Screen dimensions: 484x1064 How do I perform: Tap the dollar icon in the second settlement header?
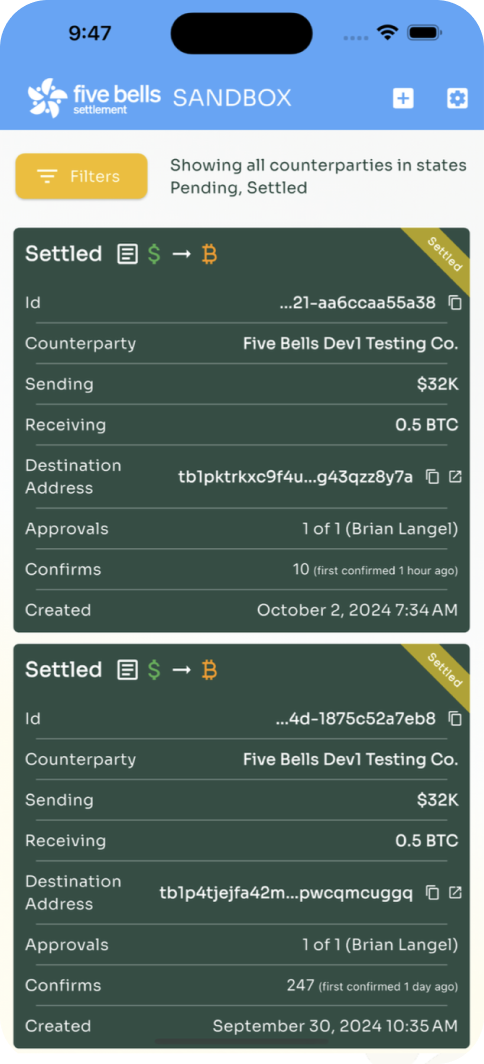(154, 670)
